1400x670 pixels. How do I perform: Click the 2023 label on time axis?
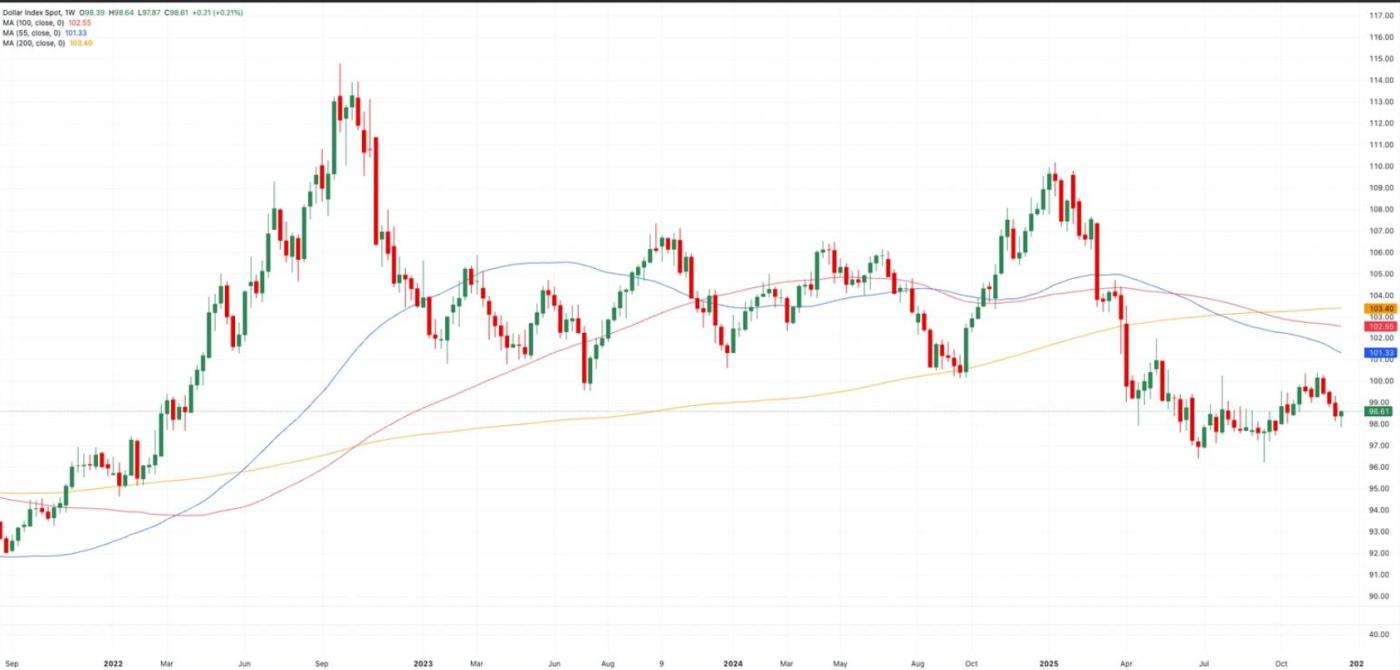pos(422,663)
